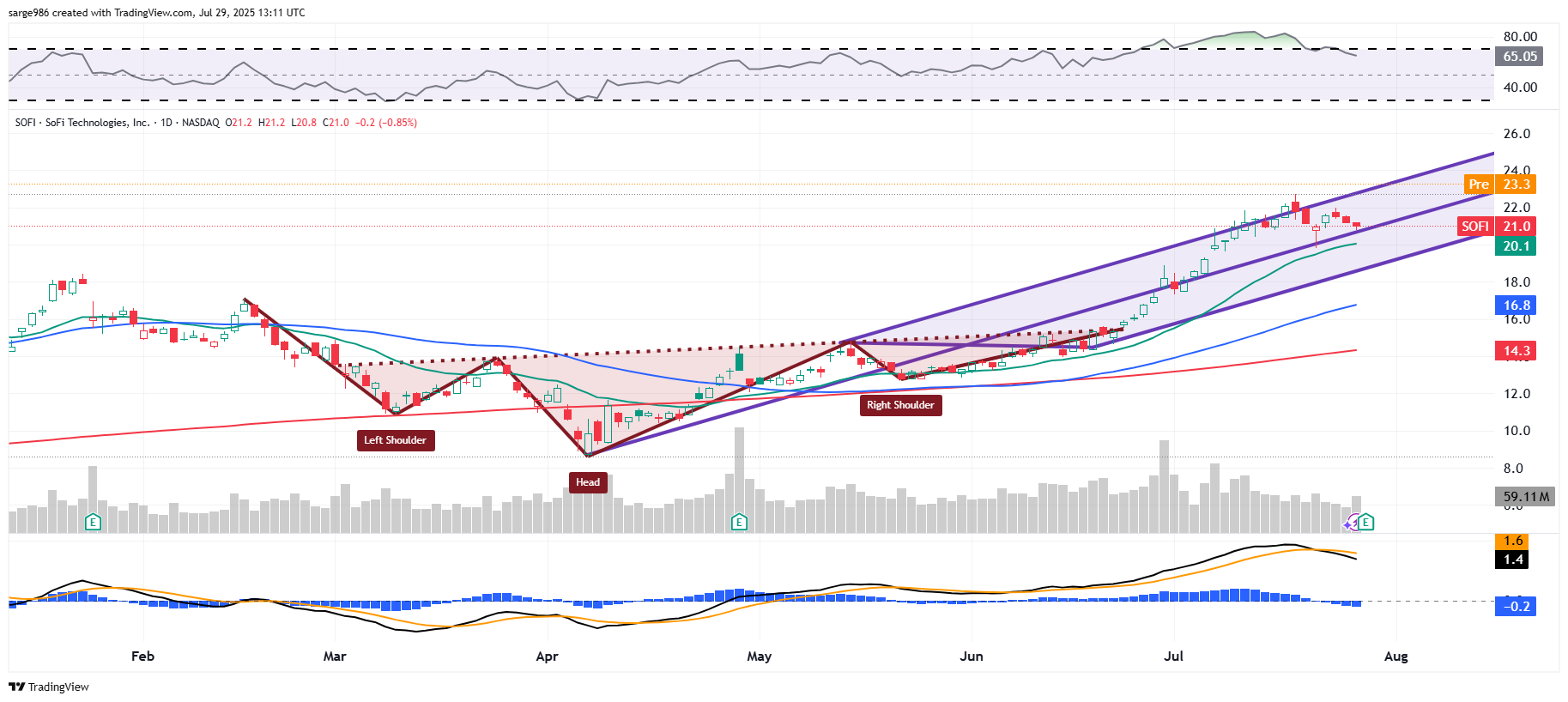The image size is (1568, 702).
Task: Click the red 14.3 moving average label
Action: (1516, 351)
